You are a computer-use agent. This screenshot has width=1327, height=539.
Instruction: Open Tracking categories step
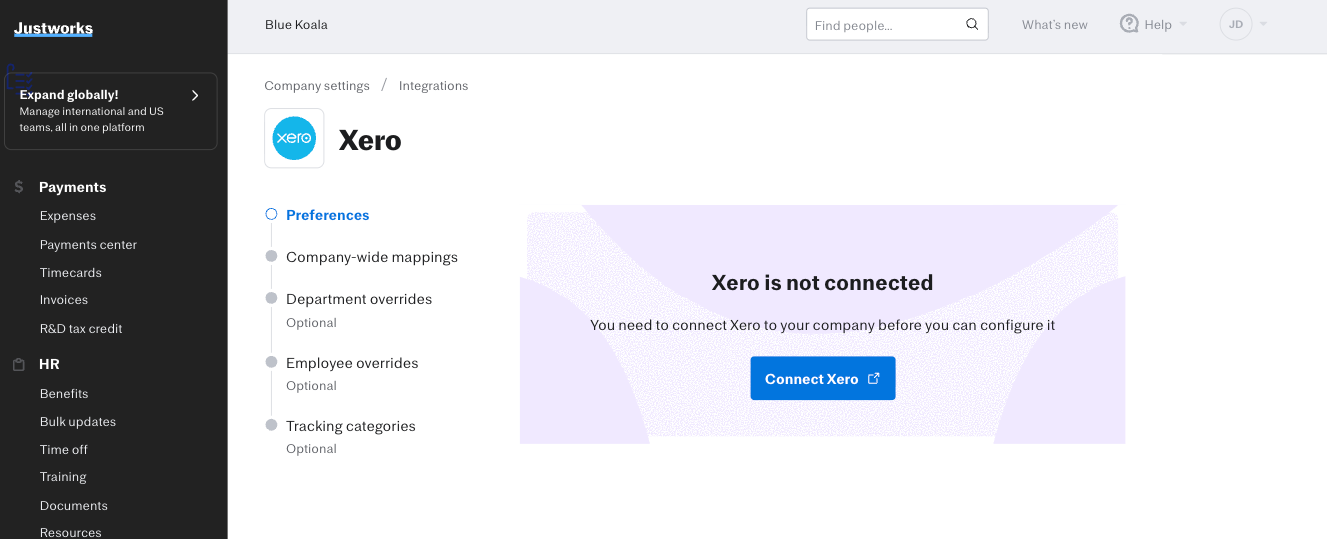(350, 426)
